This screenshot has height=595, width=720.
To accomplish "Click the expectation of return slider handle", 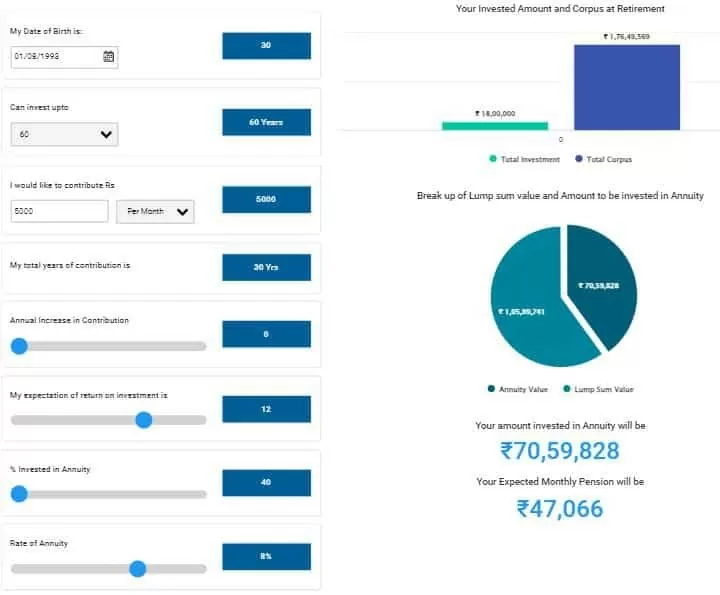I will pos(143,420).
